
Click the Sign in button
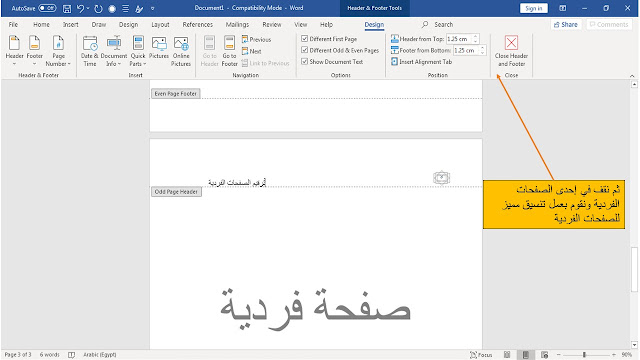pyautogui.click(x=533, y=8)
